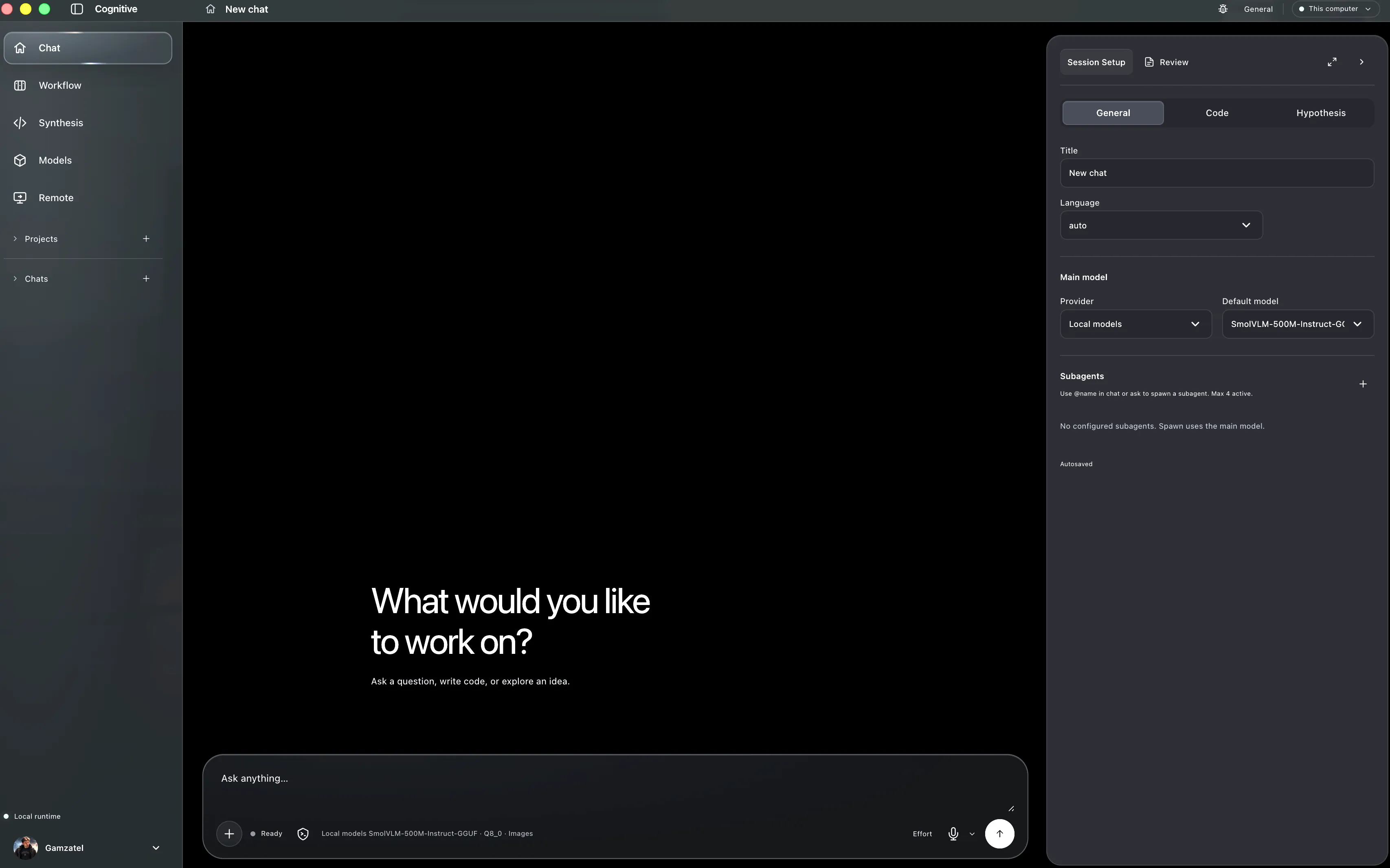Click the Ready status indicator

[x=266, y=833]
